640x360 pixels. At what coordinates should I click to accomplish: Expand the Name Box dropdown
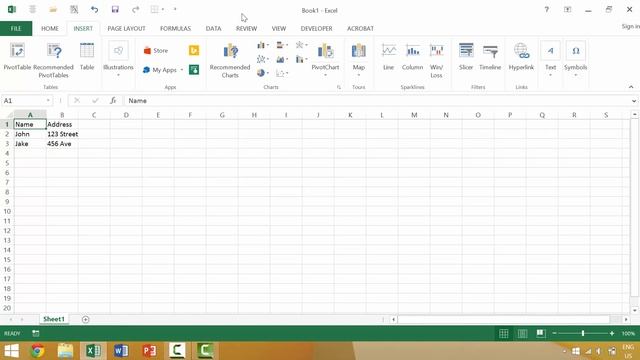(48, 100)
